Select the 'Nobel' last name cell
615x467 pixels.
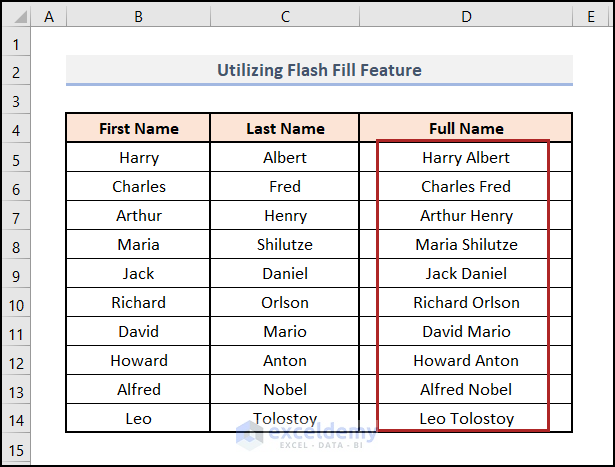coord(285,390)
